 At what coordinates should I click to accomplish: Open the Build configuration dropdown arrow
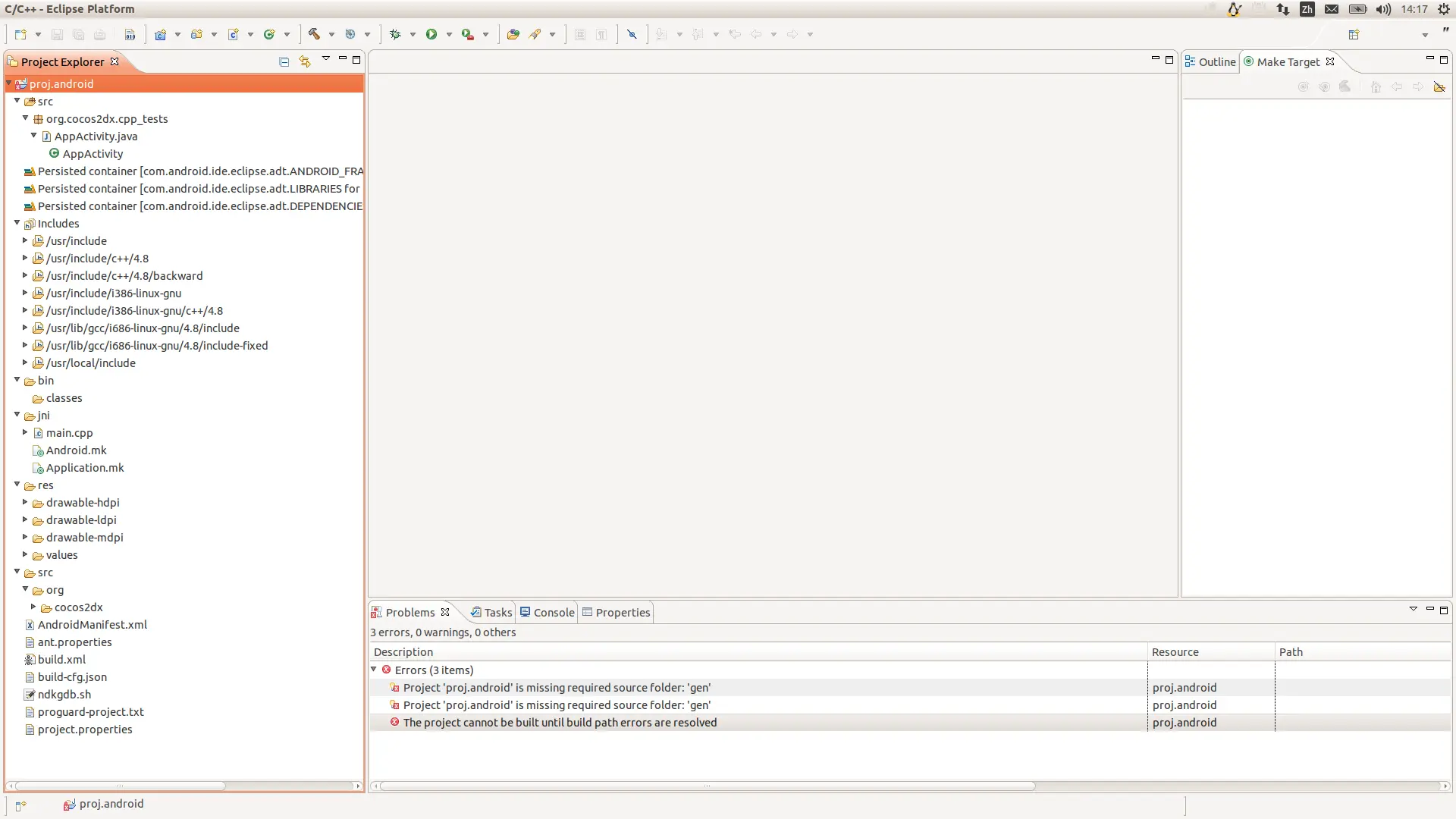(x=331, y=35)
